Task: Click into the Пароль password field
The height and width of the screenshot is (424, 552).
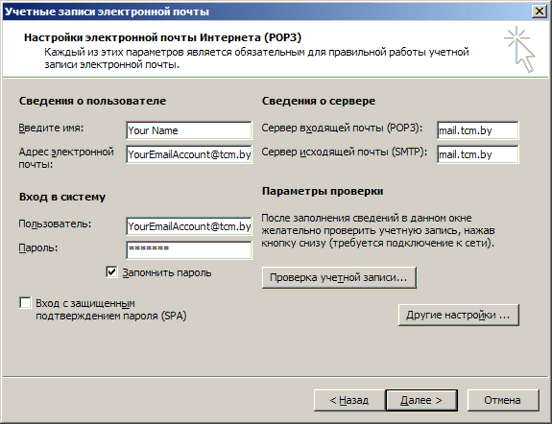Action: pyautogui.click(x=189, y=250)
